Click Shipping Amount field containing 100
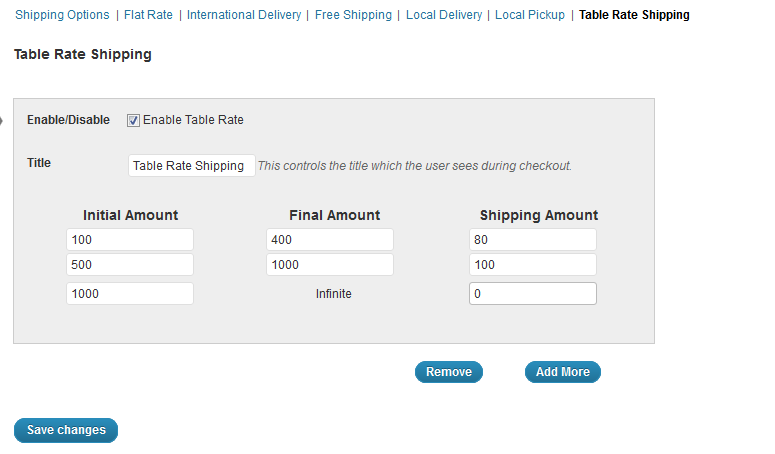This screenshot has width=775, height=454. tap(532, 265)
